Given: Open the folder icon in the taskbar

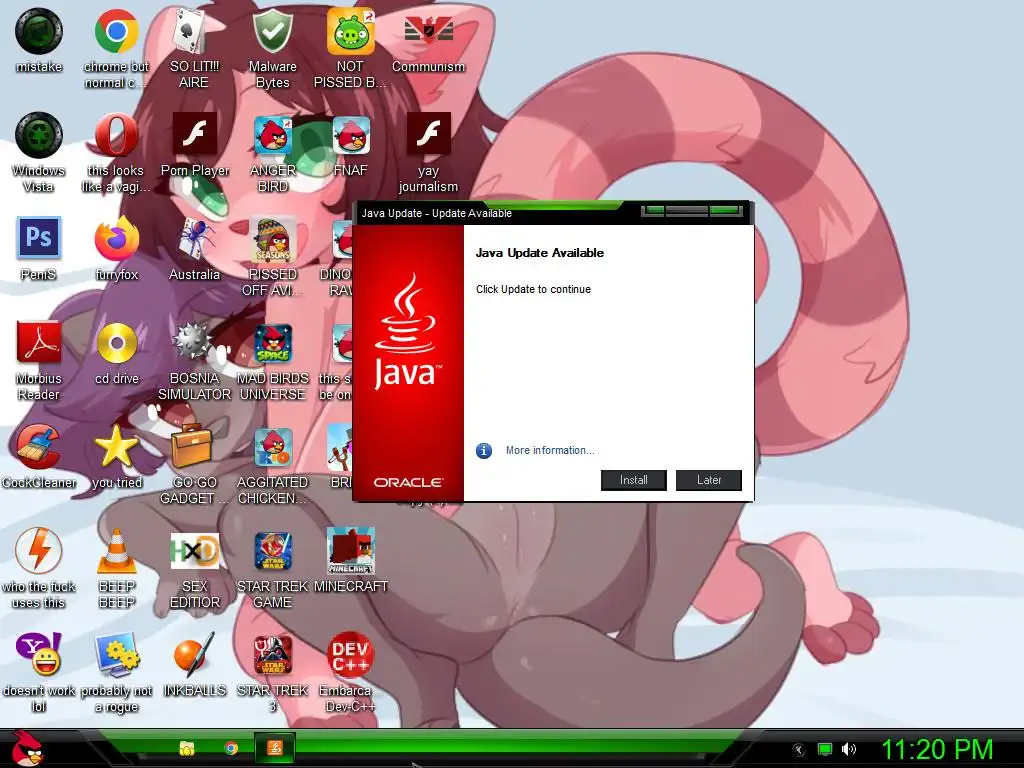Looking at the screenshot, I should pyautogui.click(x=187, y=748).
